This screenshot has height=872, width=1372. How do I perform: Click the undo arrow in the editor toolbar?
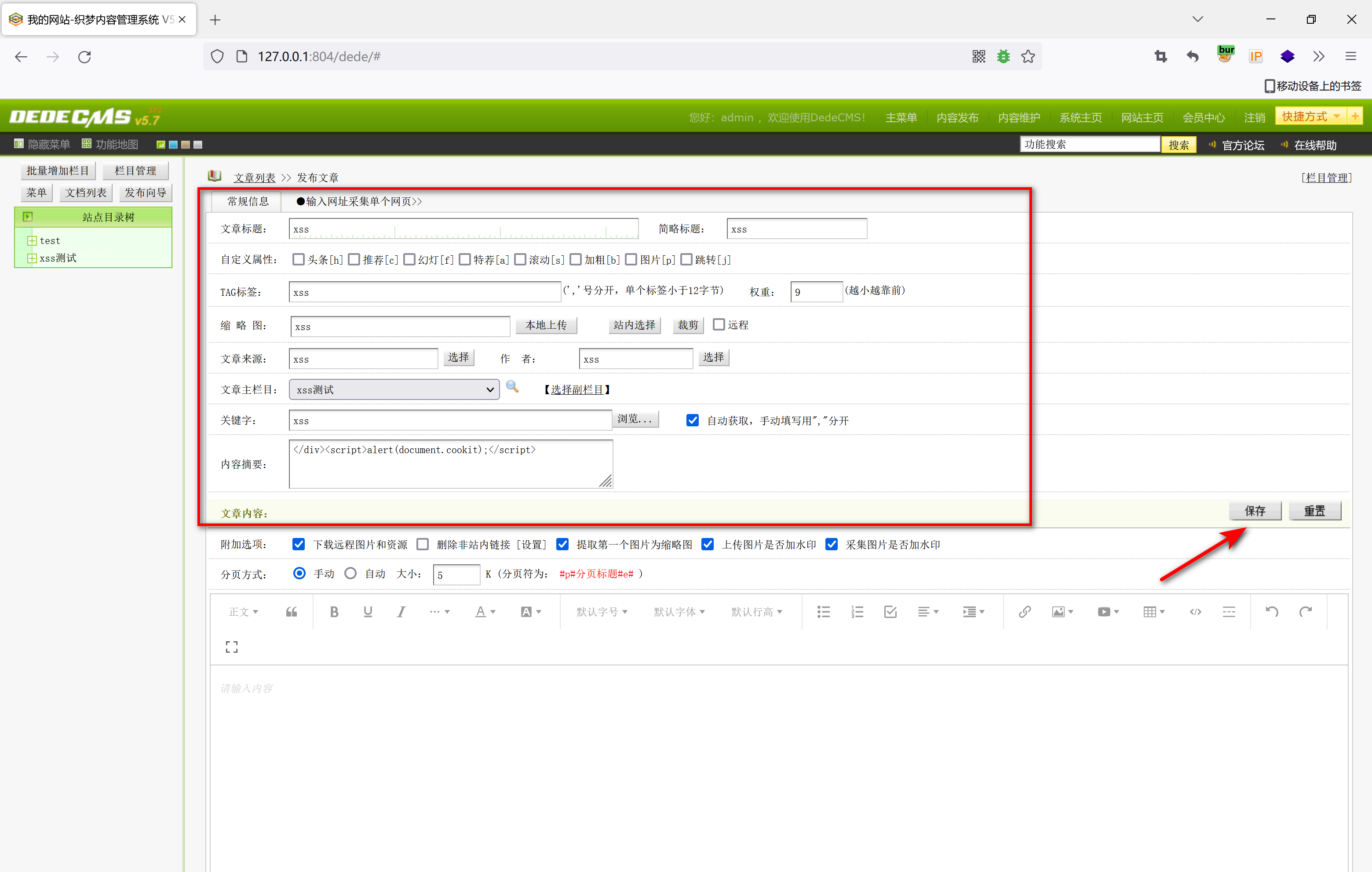coord(1272,612)
